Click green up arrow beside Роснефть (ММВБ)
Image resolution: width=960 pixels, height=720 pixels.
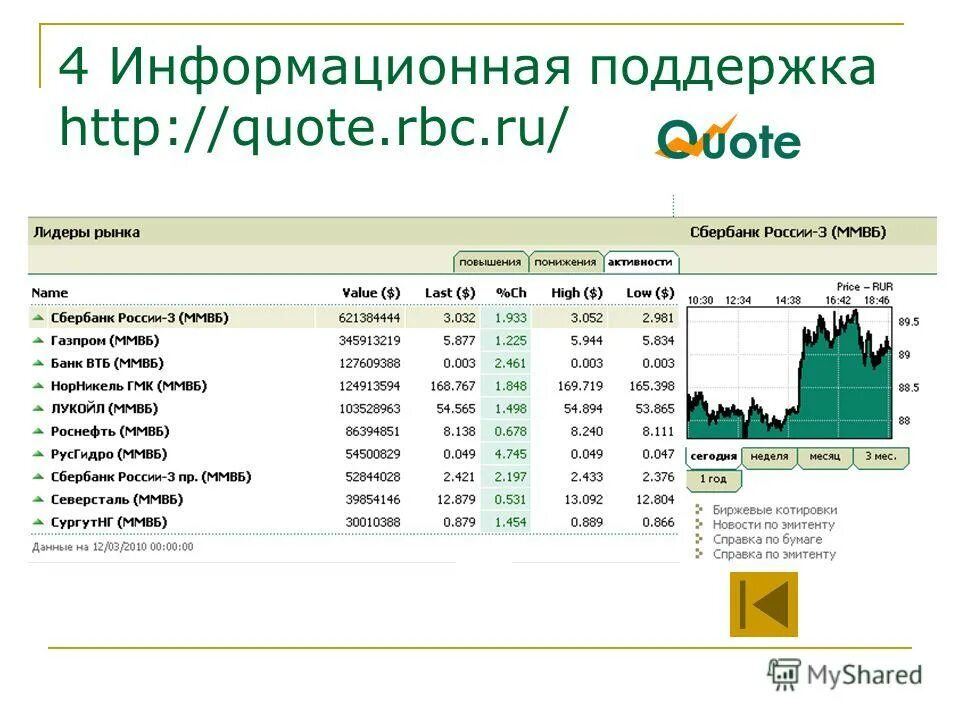(38, 430)
